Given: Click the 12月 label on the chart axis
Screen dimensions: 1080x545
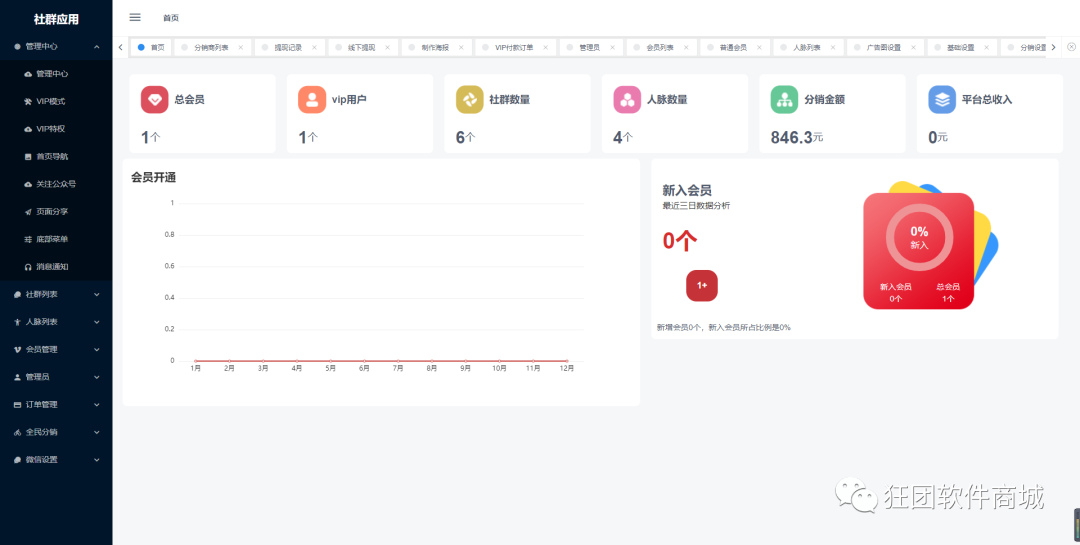Looking at the screenshot, I should click(x=567, y=369).
